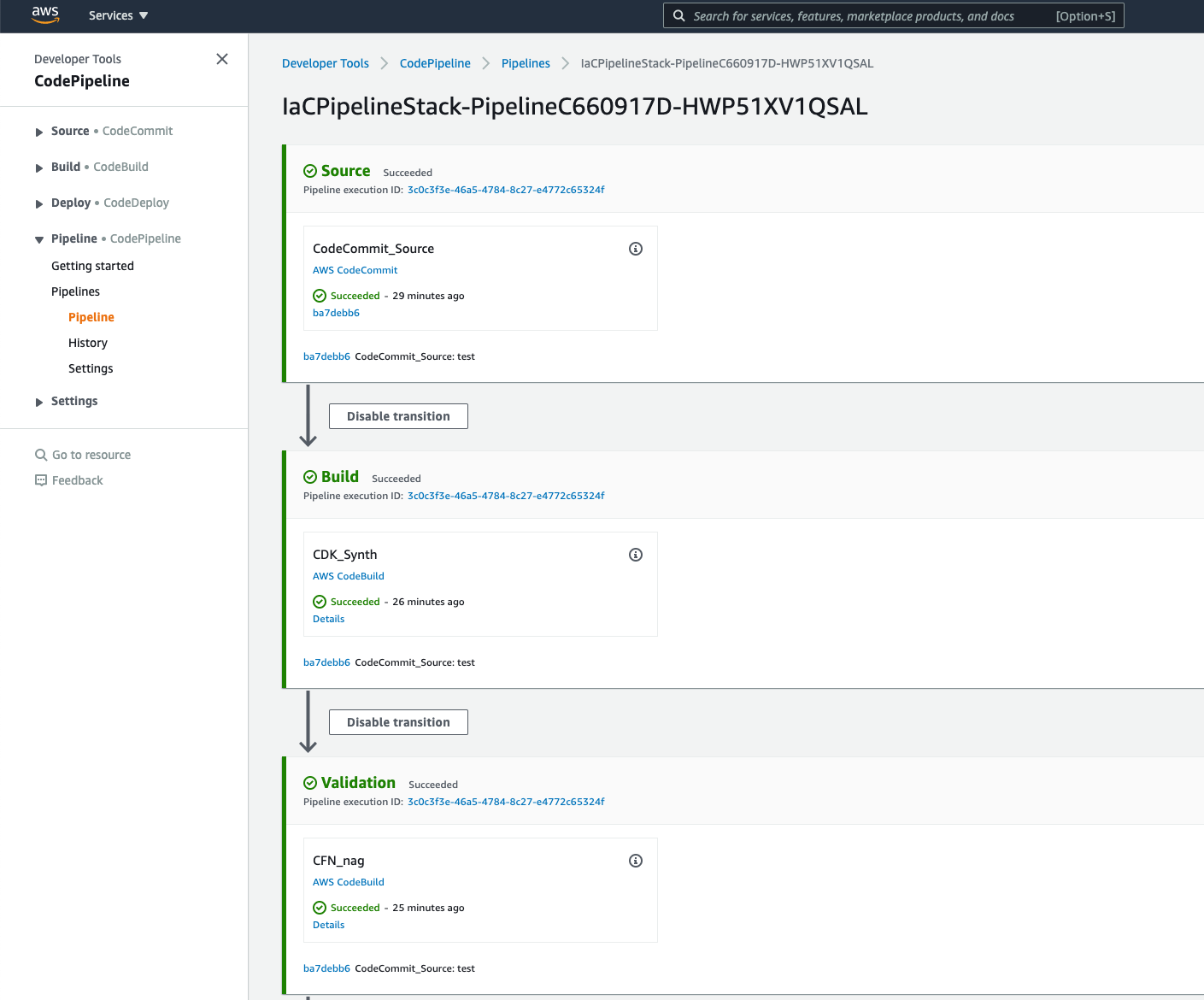Image resolution: width=1204 pixels, height=1000 pixels.
Task: Click succeeded check icon in CFN_nag card
Action: pyautogui.click(x=320, y=908)
